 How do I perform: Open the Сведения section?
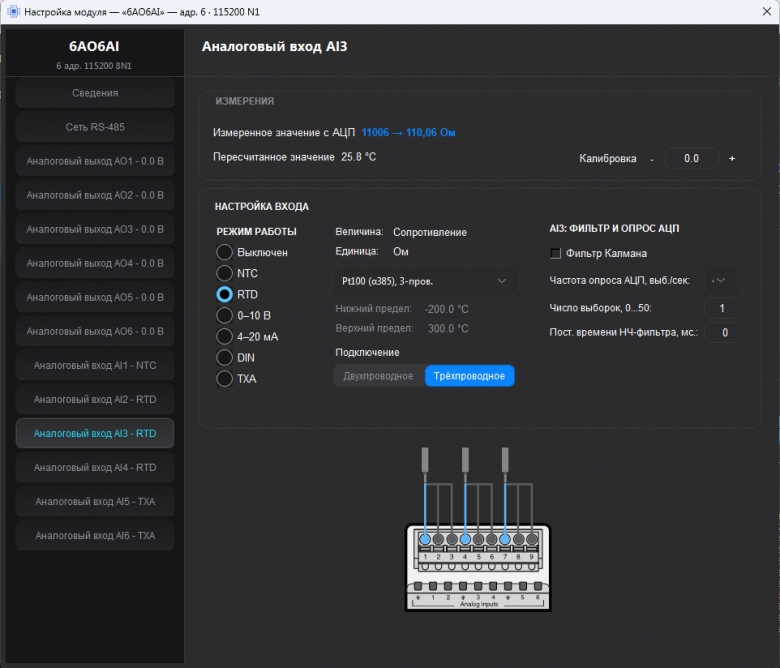click(95, 93)
